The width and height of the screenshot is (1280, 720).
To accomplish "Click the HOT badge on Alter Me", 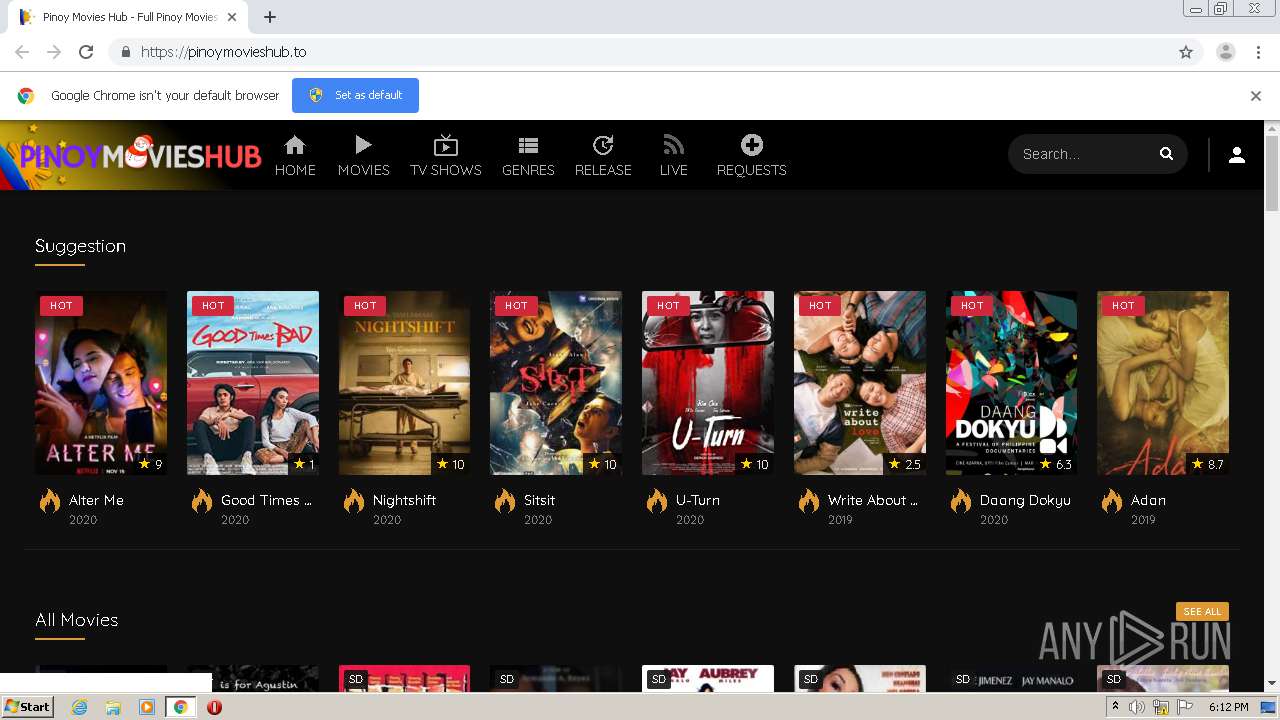I will click(x=61, y=305).
